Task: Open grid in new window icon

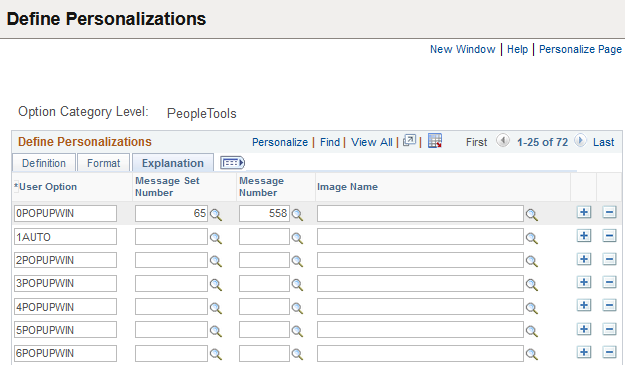Action: pyautogui.click(x=409, y=140)
